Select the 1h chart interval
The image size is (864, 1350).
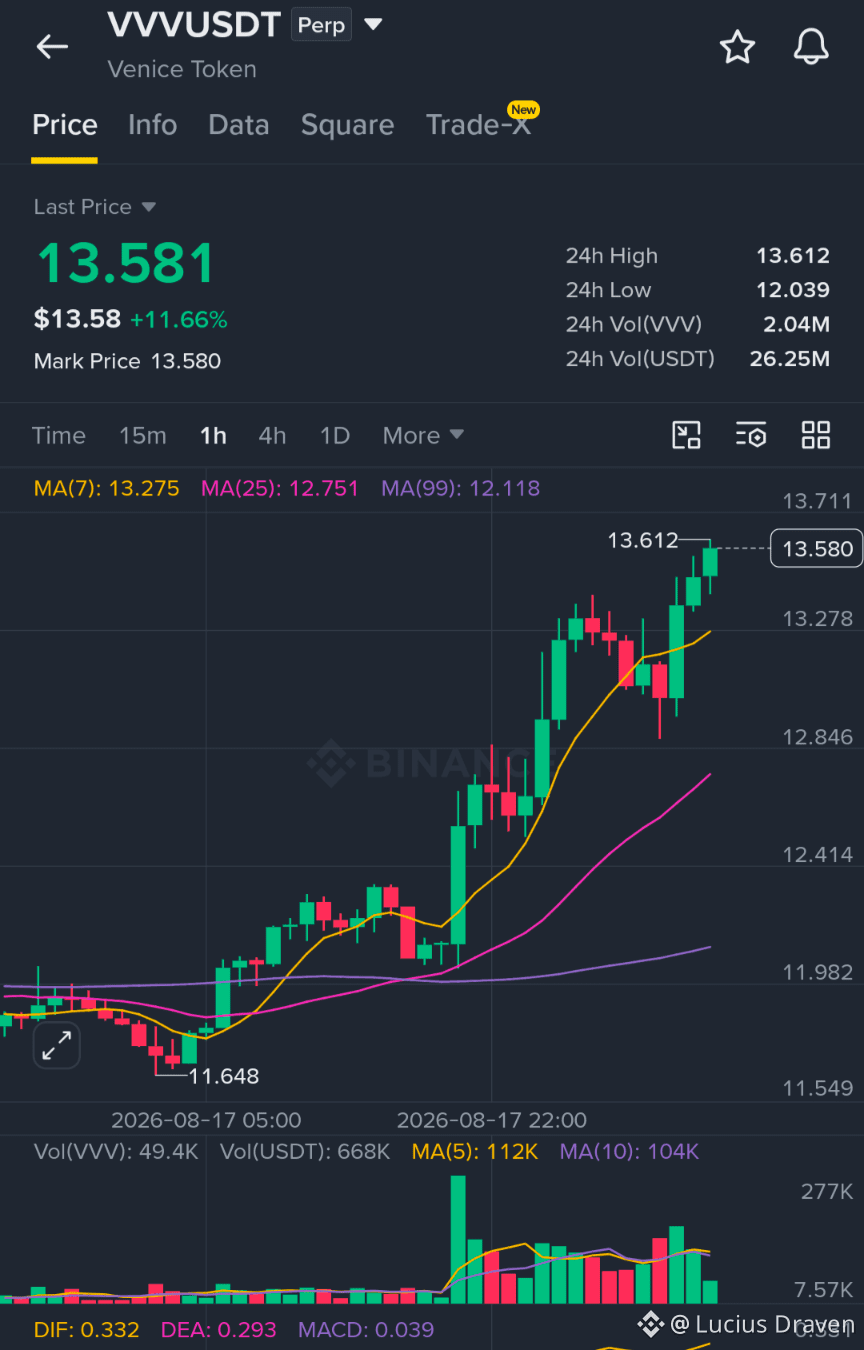click(213, 436)
